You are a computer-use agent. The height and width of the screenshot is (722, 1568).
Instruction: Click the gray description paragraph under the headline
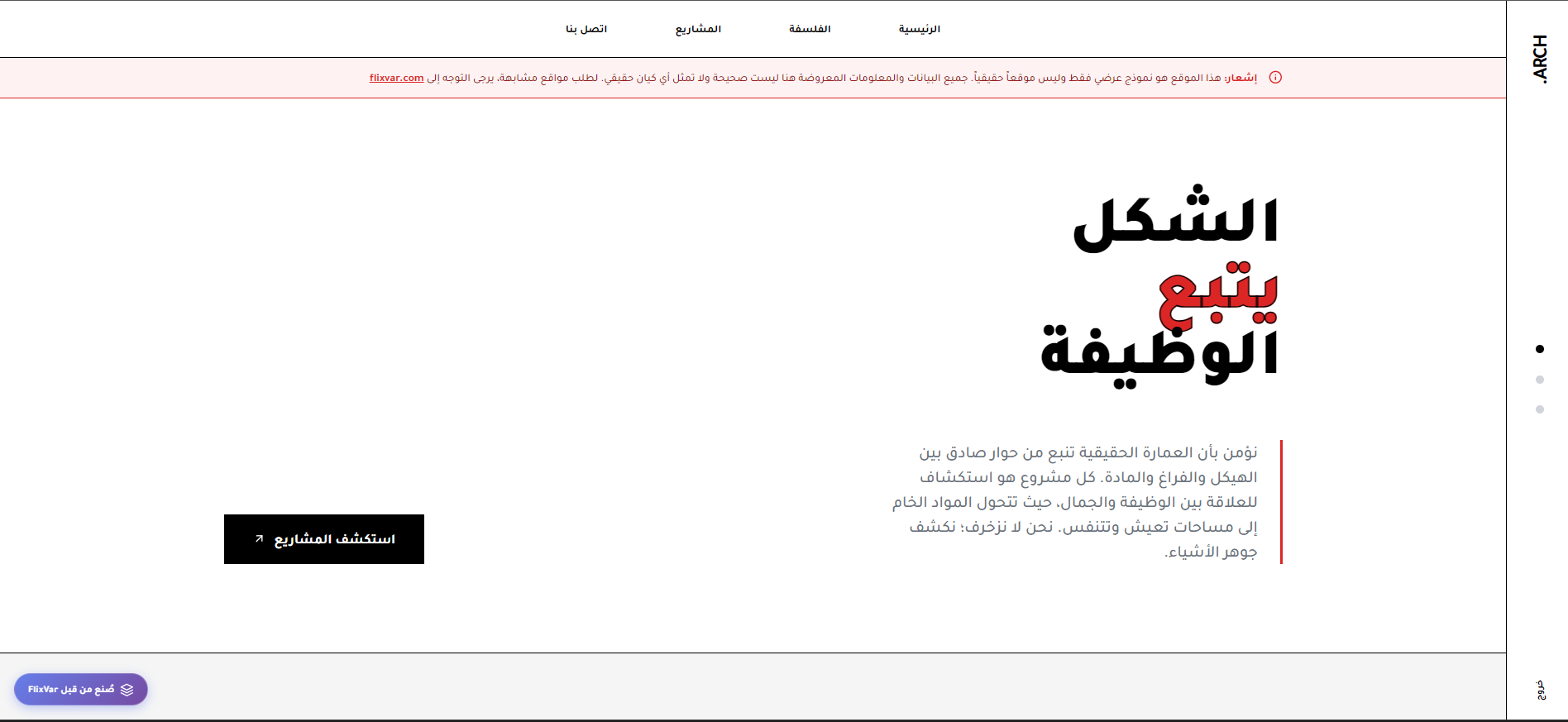[1075, 502]
